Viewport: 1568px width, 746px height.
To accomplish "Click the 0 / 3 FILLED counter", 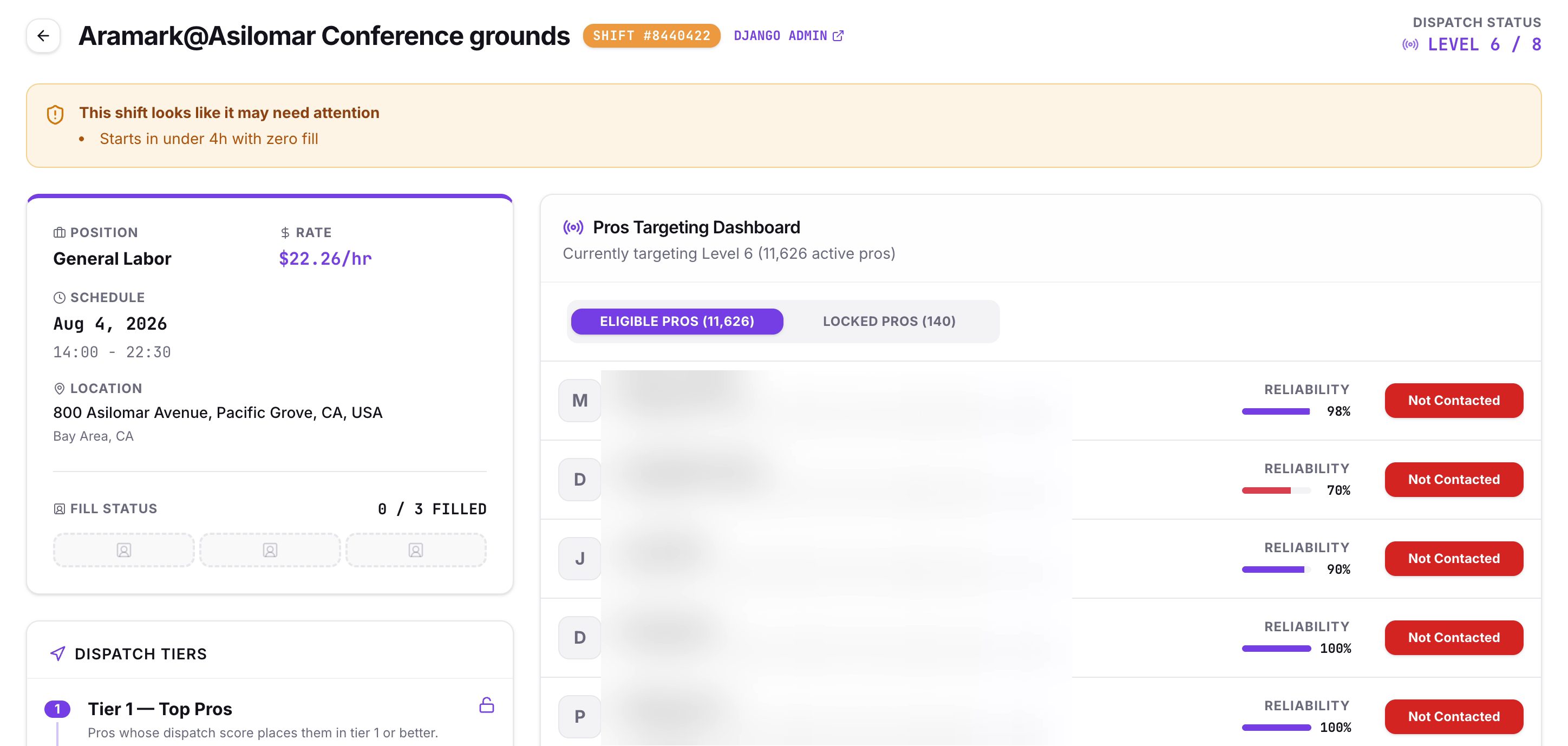I will click(432, 509).
